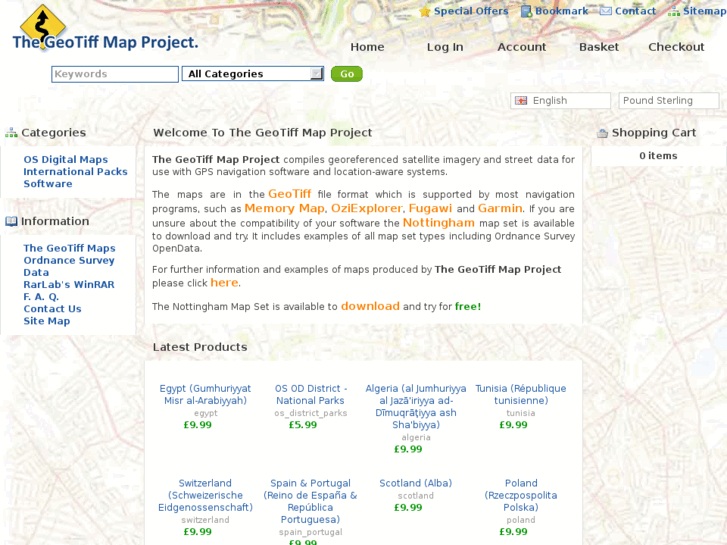
Task: Open the F. A. Q. page
Action: [x=41, y=296]
